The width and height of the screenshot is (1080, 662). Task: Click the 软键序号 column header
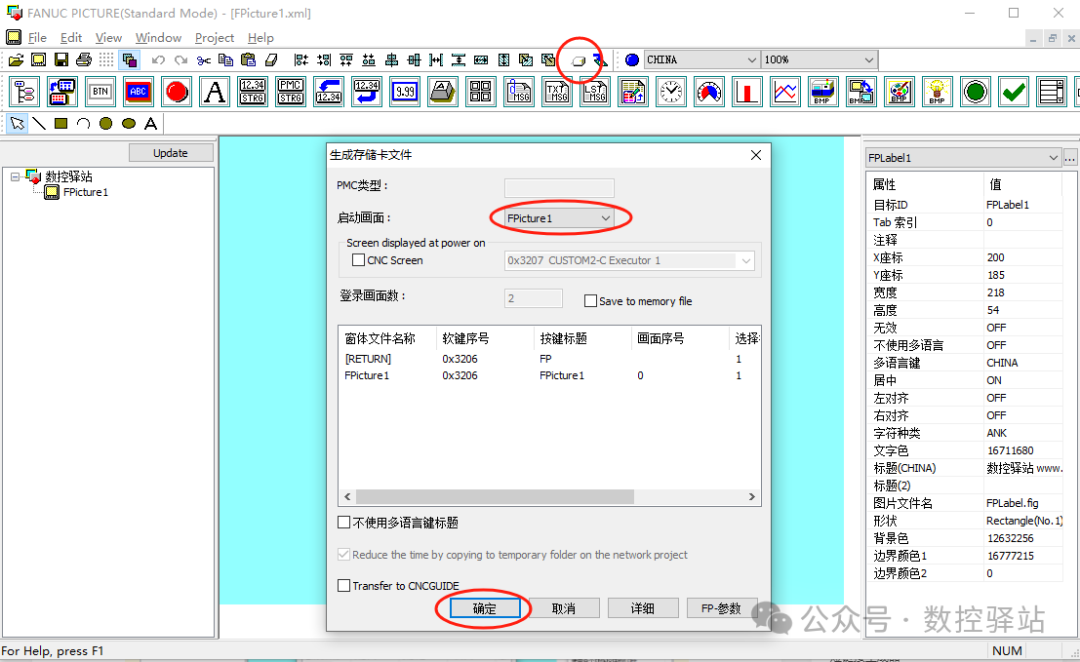coord(485,338)
